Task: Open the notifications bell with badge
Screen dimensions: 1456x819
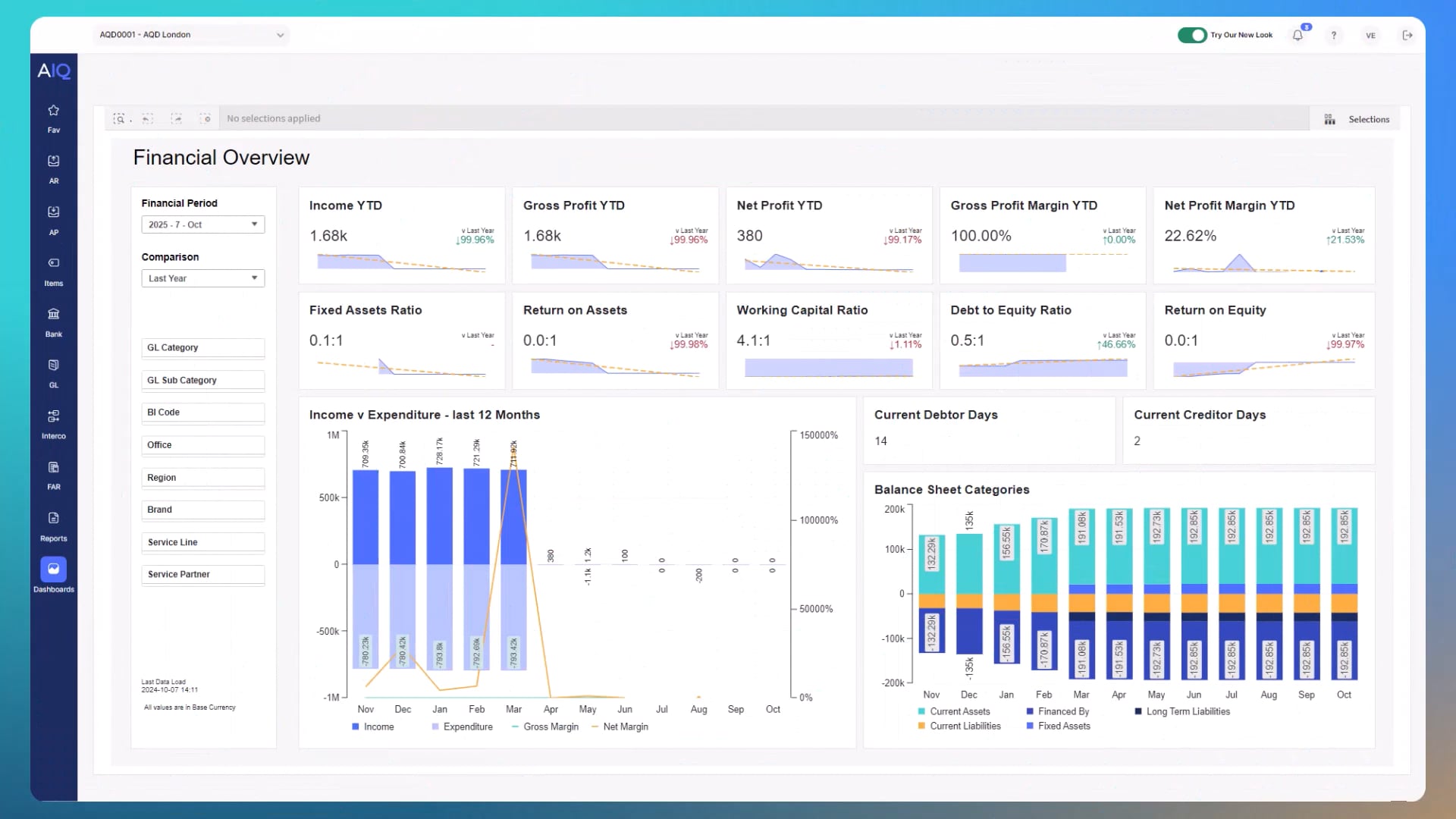Action: coord(1298,35)
